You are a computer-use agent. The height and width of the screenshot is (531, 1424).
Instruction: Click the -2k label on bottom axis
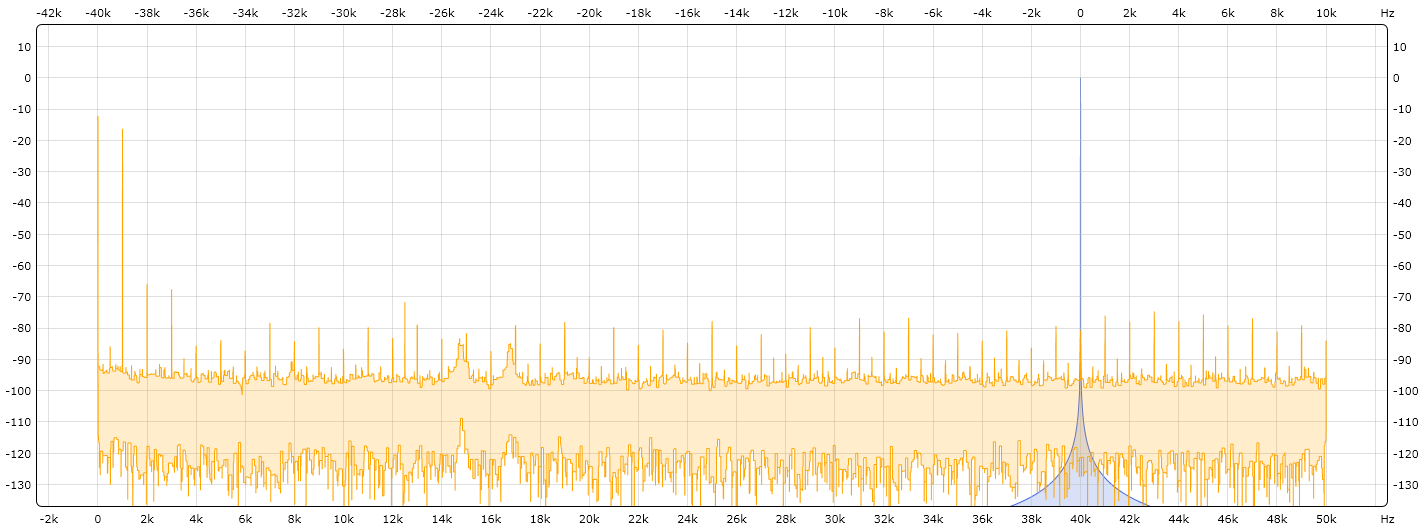(49, 519)
